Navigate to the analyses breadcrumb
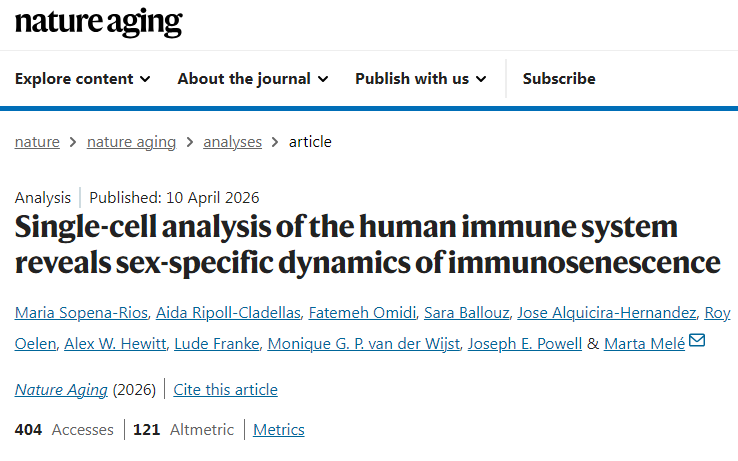 click(232, 142)
